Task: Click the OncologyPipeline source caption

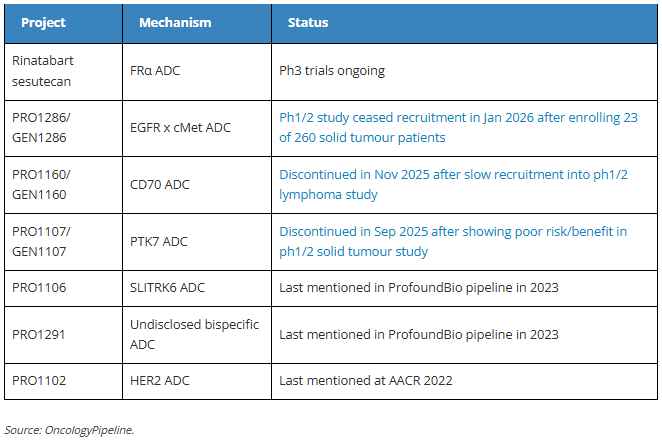Action: coord(69,430)
